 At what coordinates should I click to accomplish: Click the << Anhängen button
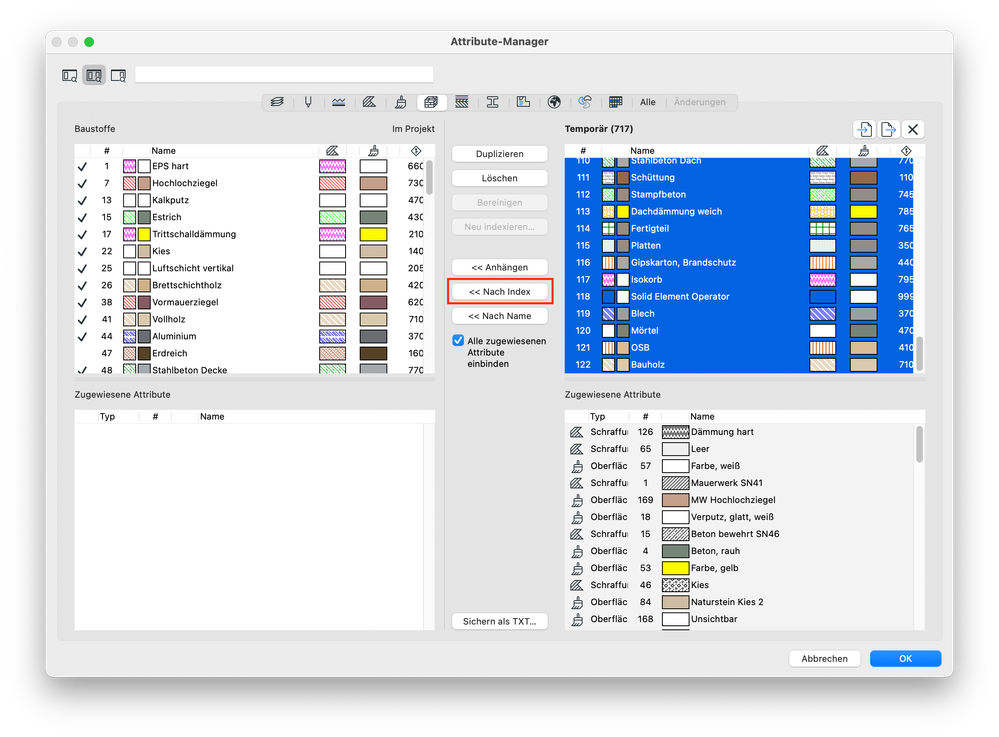pos(500,268)
